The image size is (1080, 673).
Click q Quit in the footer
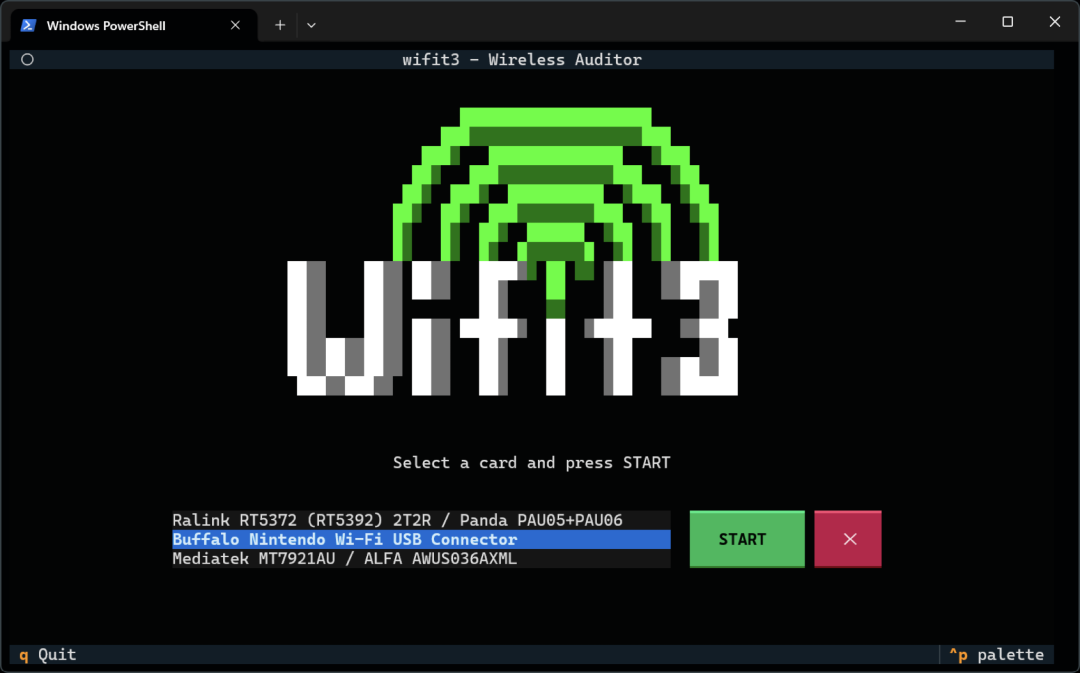[x=48, y=654]
